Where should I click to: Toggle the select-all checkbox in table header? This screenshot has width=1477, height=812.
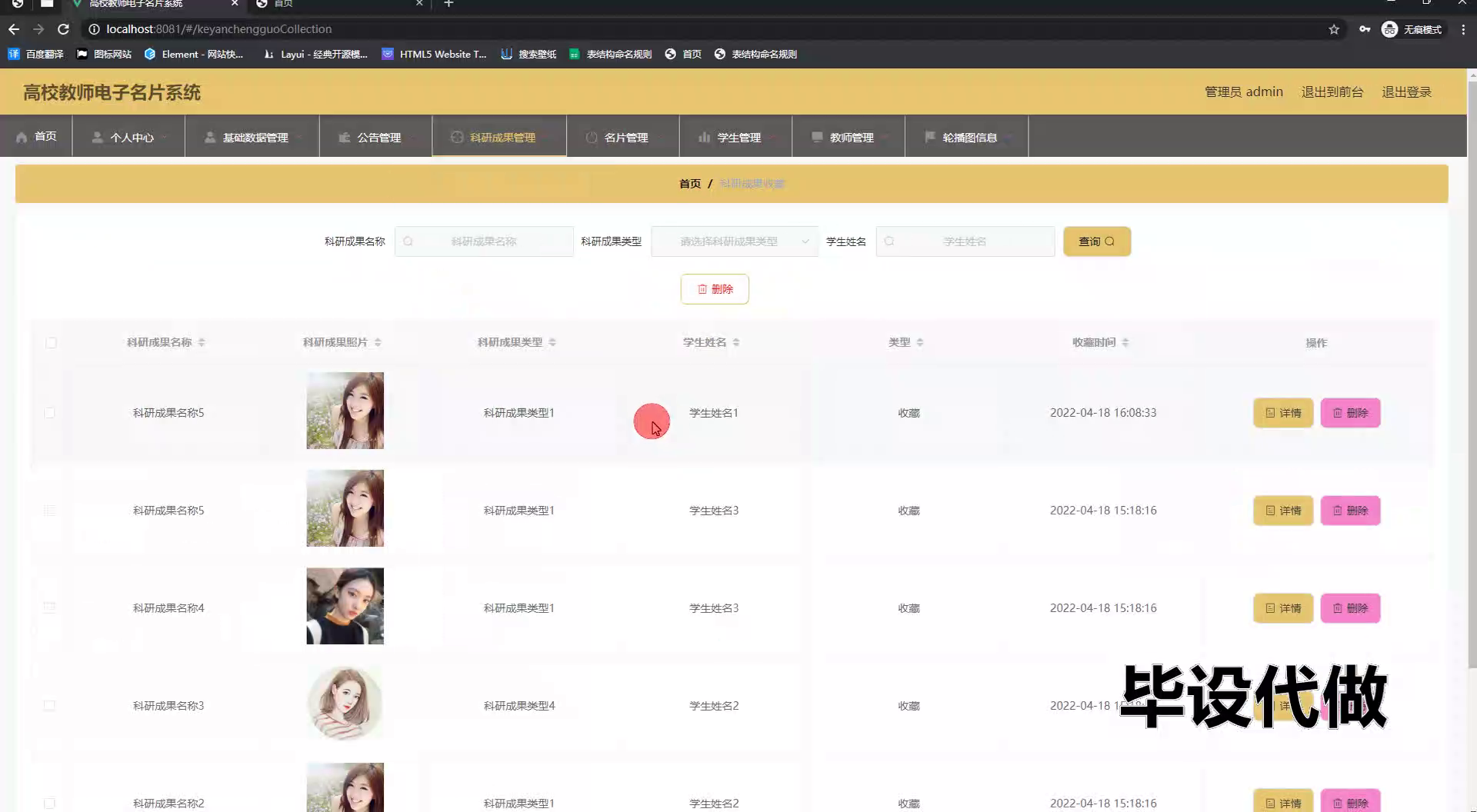pos(51,343)
